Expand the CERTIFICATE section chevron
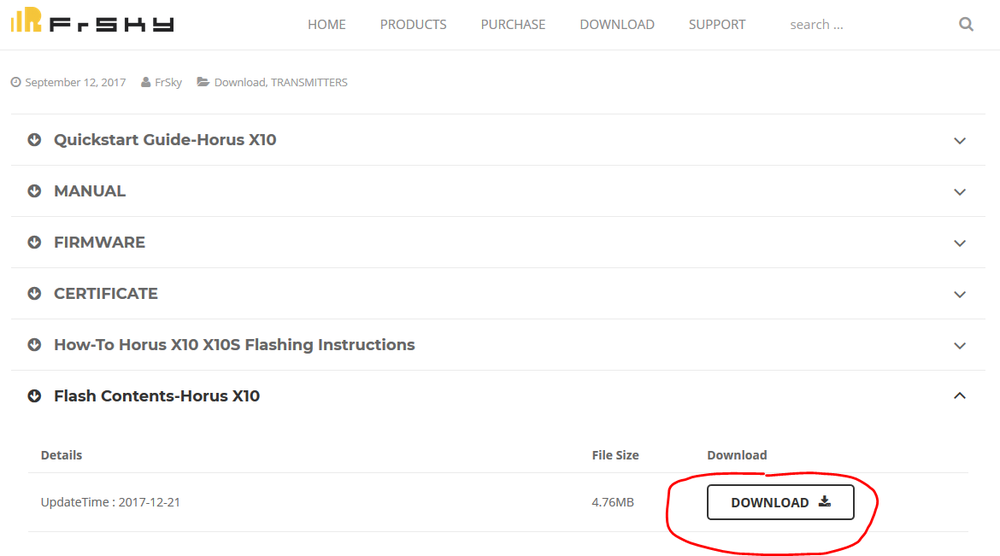Viewport: 1000px width, 556px height. [960, 294]
